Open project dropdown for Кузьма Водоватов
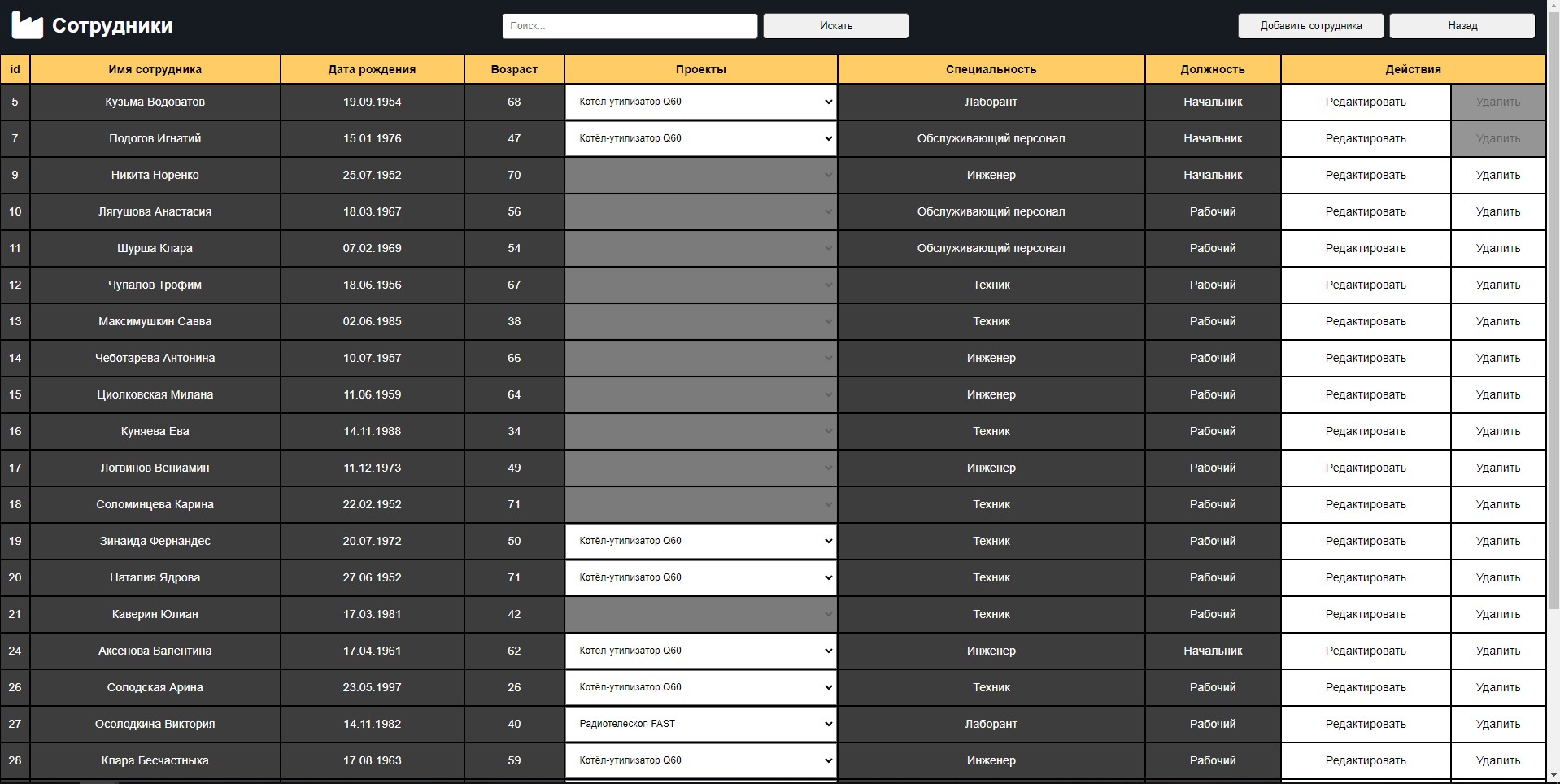 click(700, 102)
